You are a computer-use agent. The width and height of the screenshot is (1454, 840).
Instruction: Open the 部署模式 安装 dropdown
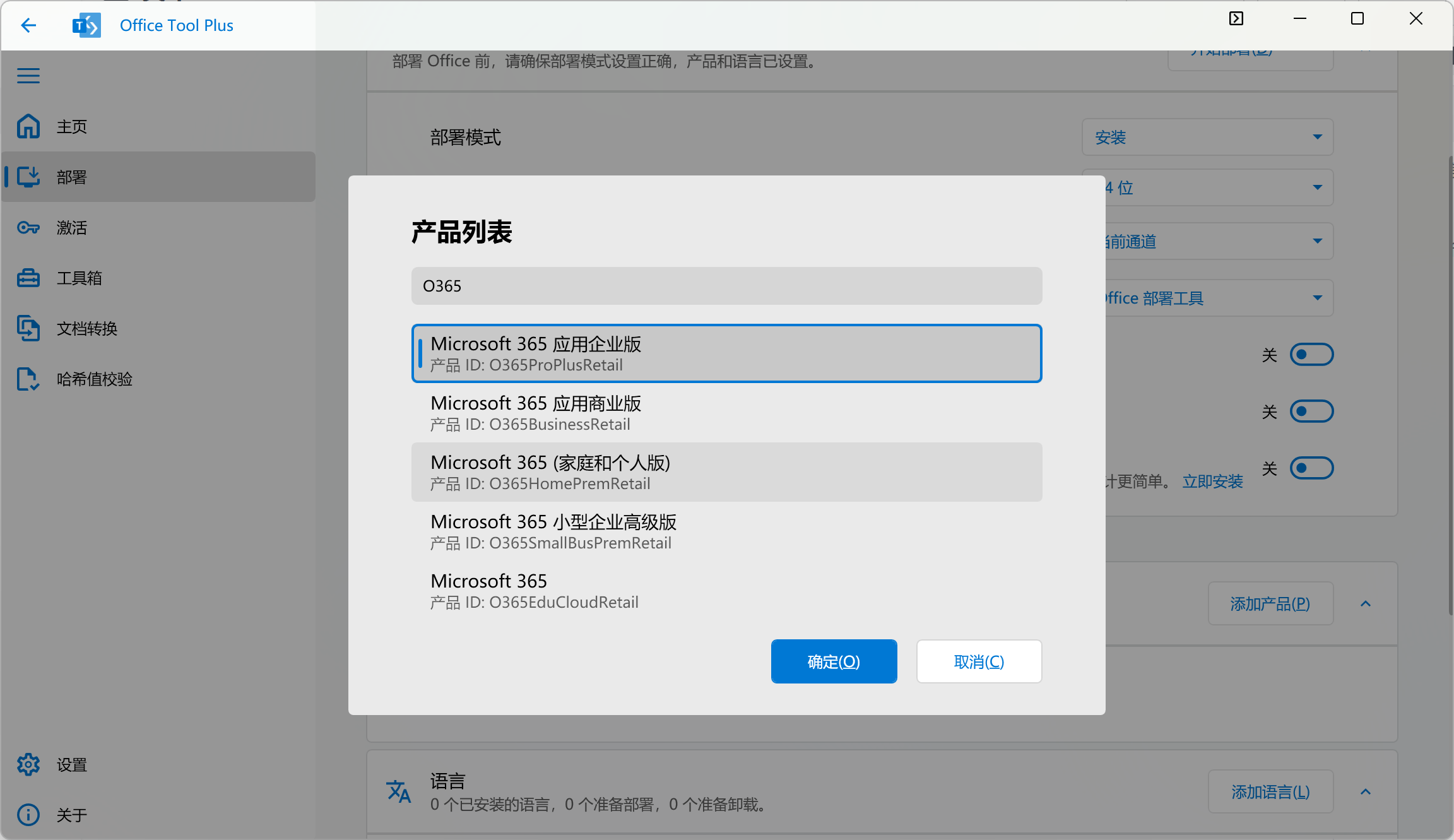pos(1207,137)
